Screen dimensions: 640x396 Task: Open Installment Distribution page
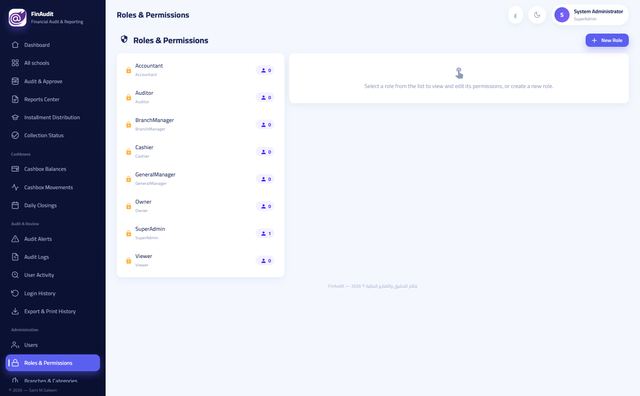point(53,117)
